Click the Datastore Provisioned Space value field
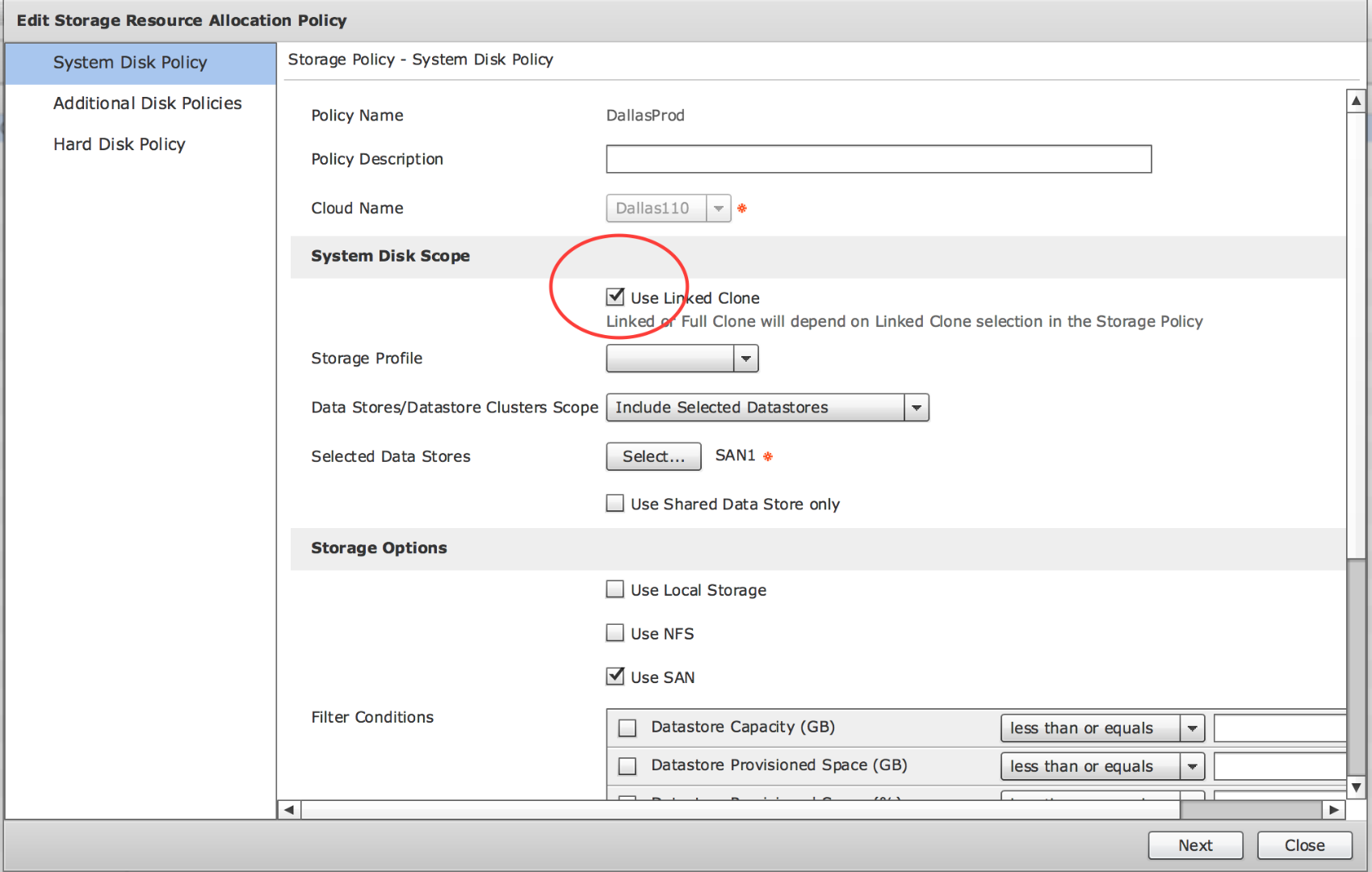This screenshot has height=872, width=1372. (x=1280, y=766)
